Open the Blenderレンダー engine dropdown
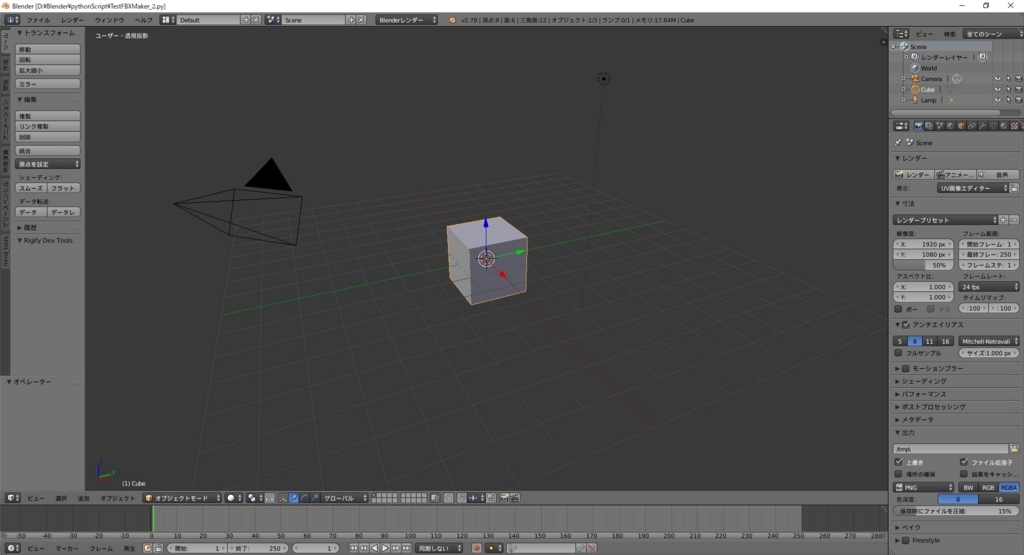 coord(406,20)
